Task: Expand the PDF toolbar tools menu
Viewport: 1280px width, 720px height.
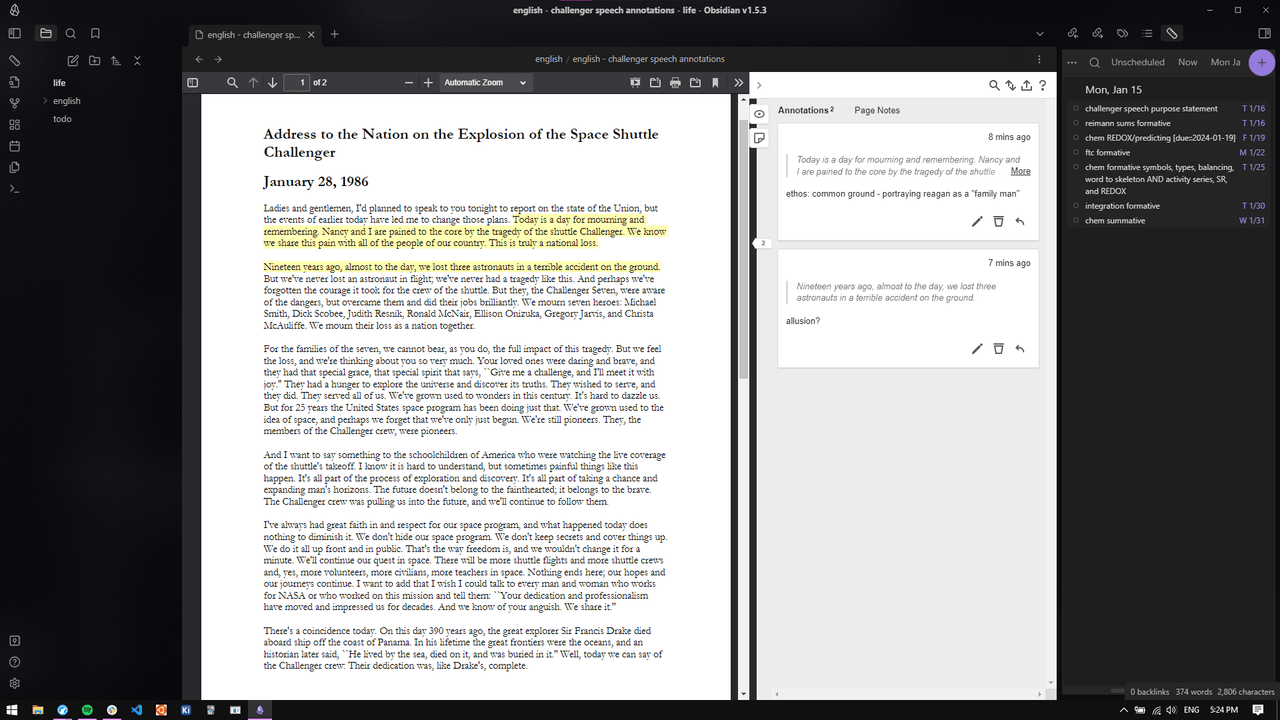Action: point(738,83)
